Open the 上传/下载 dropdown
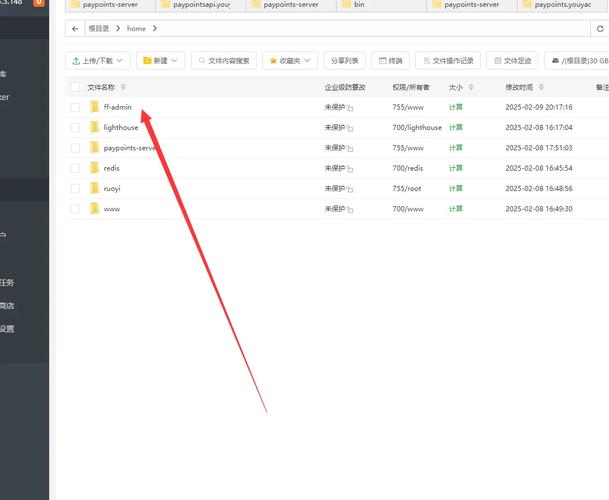Screen dimensions: 609x500 [x=97, y=61]
